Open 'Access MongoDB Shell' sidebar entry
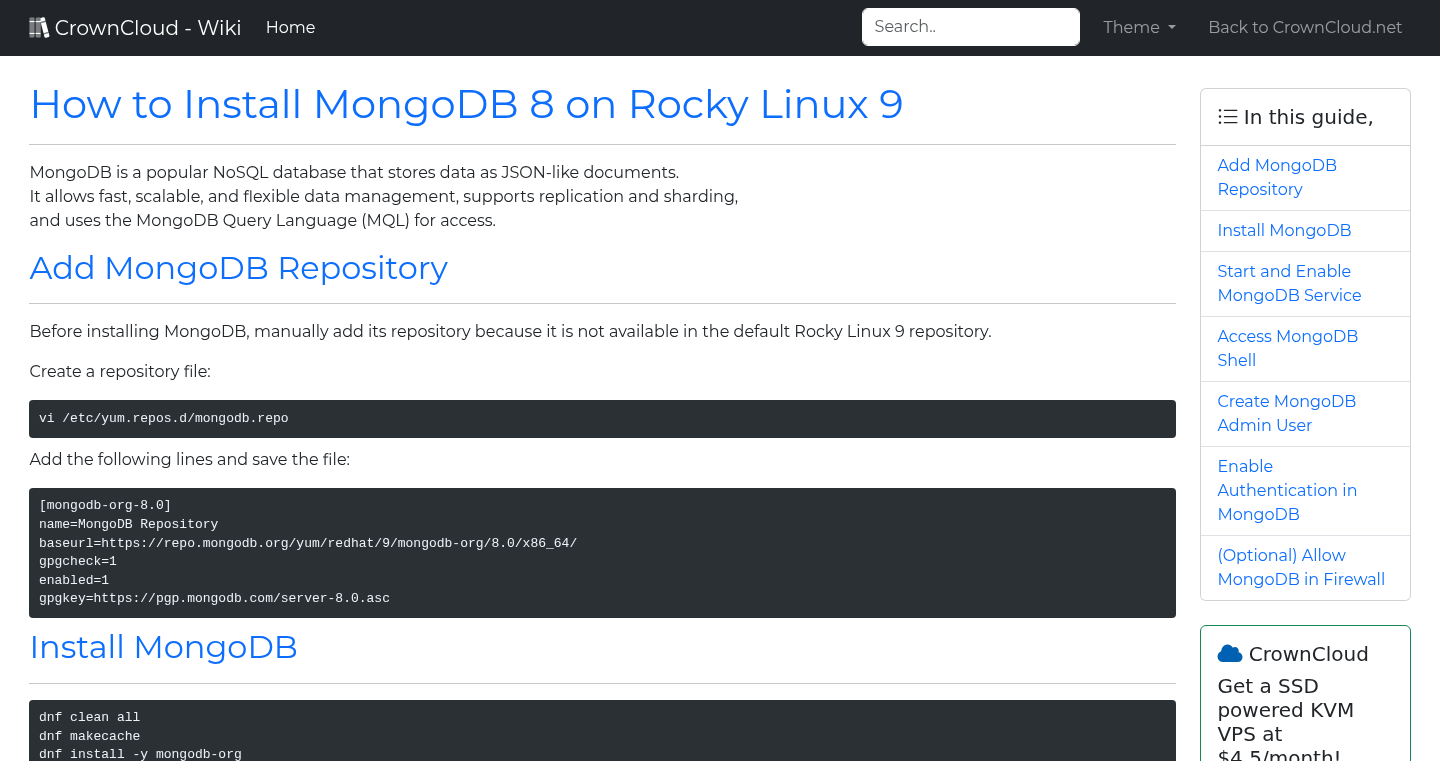This screenshot has height=761, width=1440. (x=1287, y=348)
